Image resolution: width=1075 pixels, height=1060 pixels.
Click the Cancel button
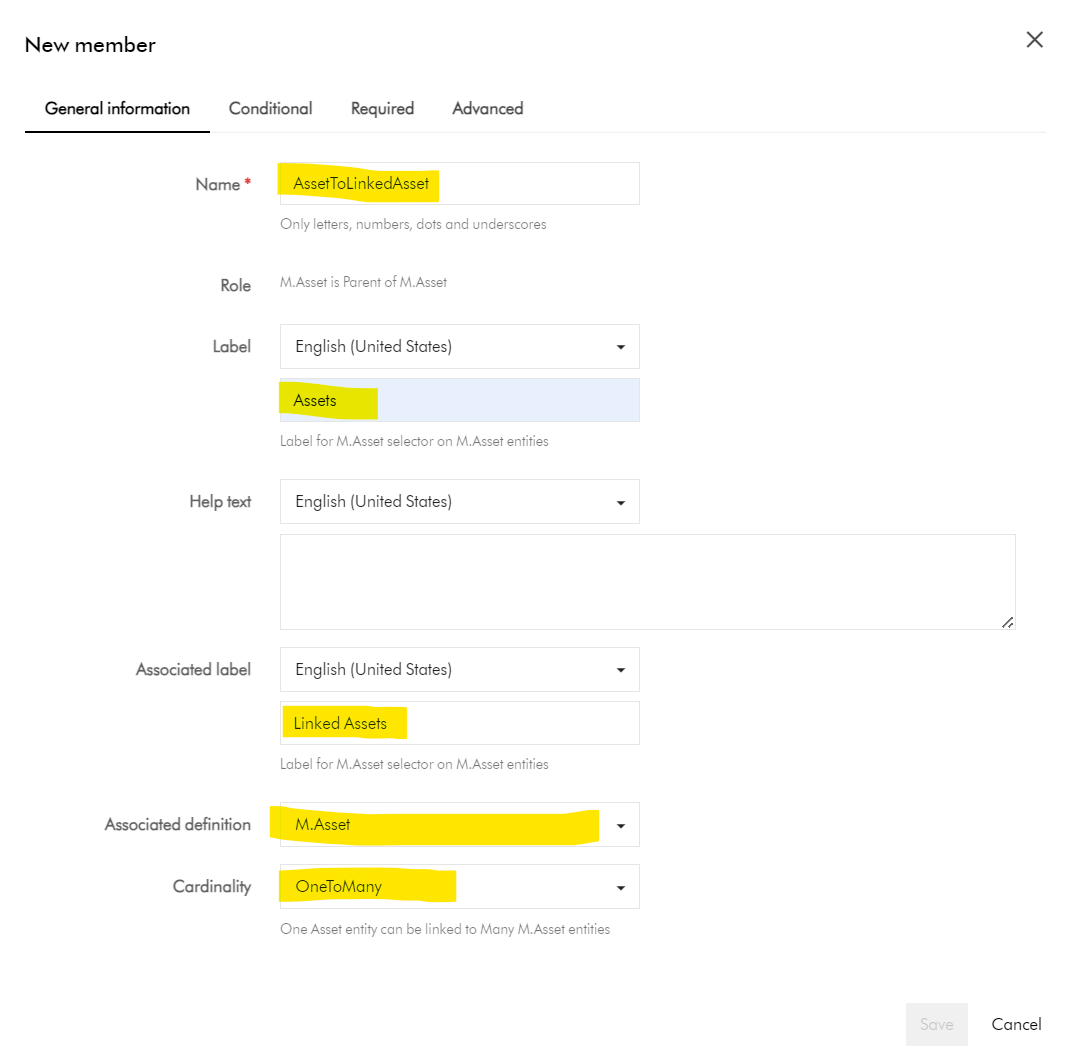1016,1024
